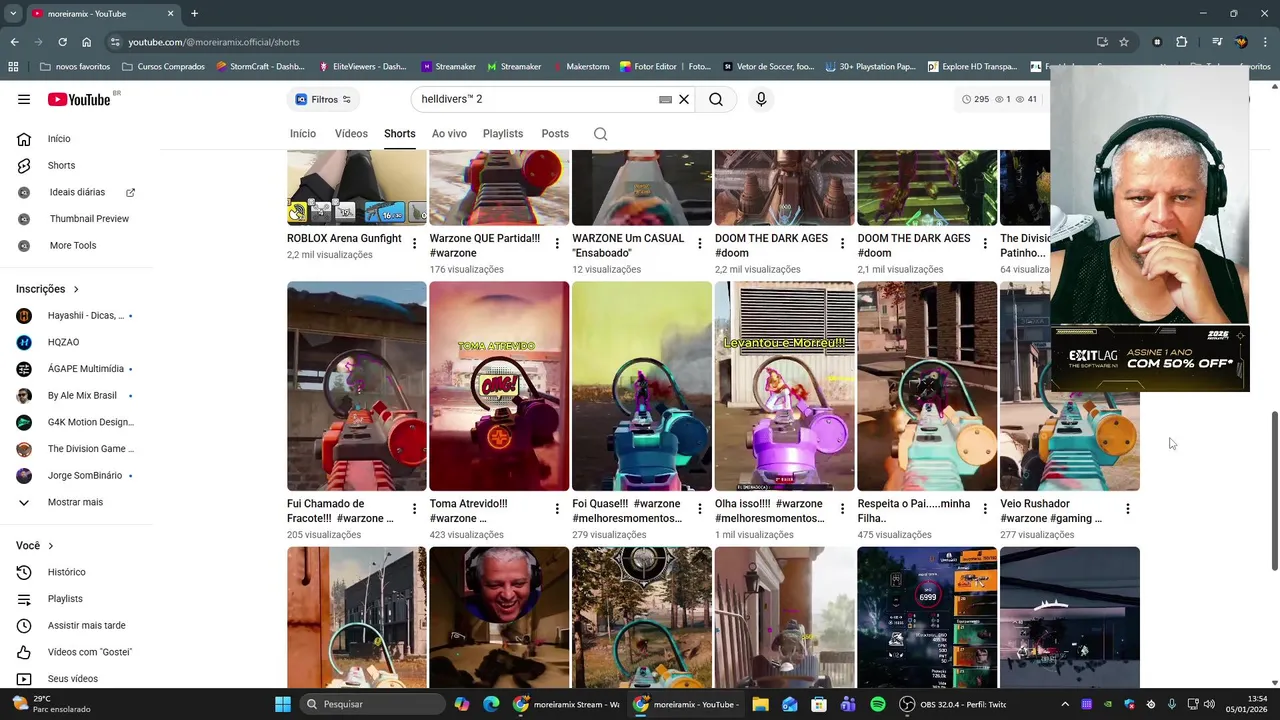Expand the Inscrições section chevron
1280x720 pixels.
point(76,289)
